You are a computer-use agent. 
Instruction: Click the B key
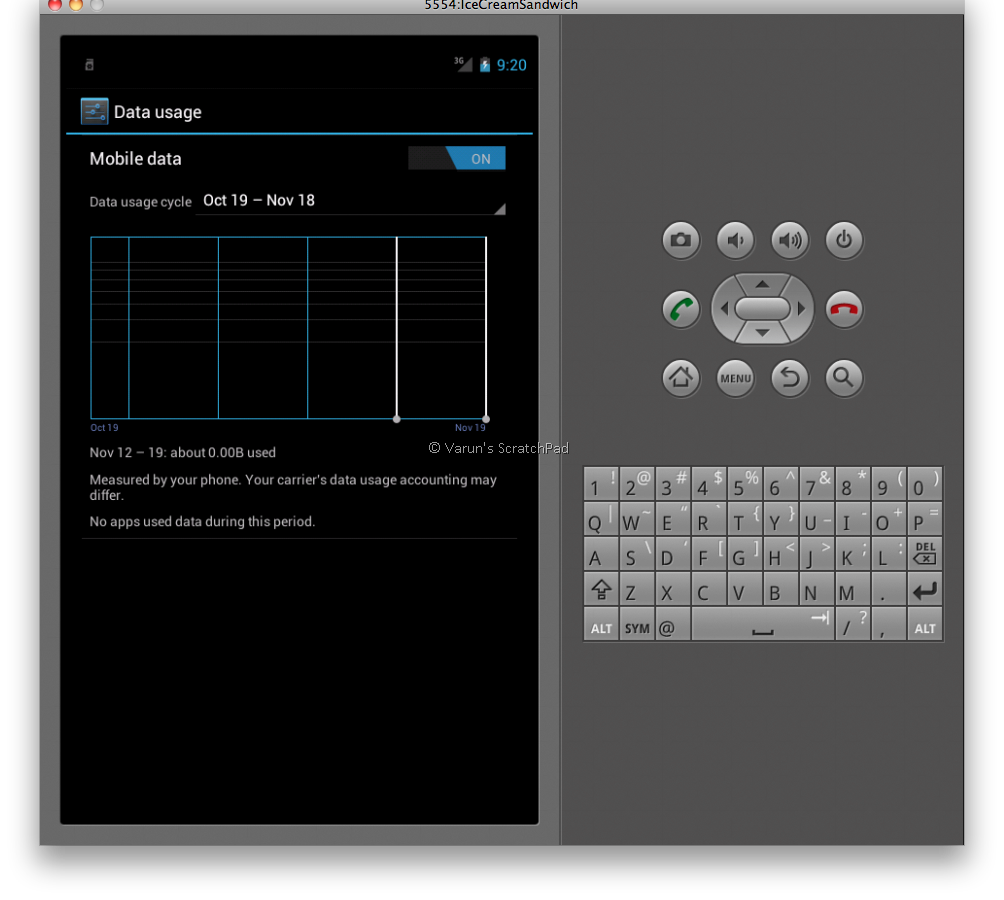(781, 590)
